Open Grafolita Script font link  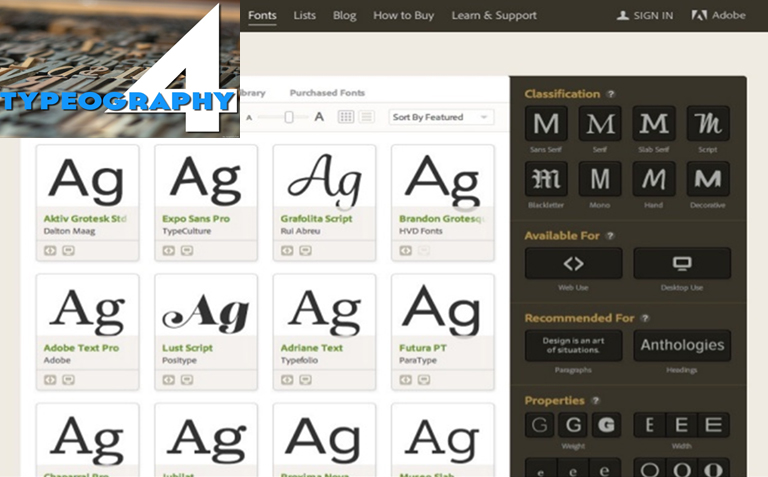316,218
